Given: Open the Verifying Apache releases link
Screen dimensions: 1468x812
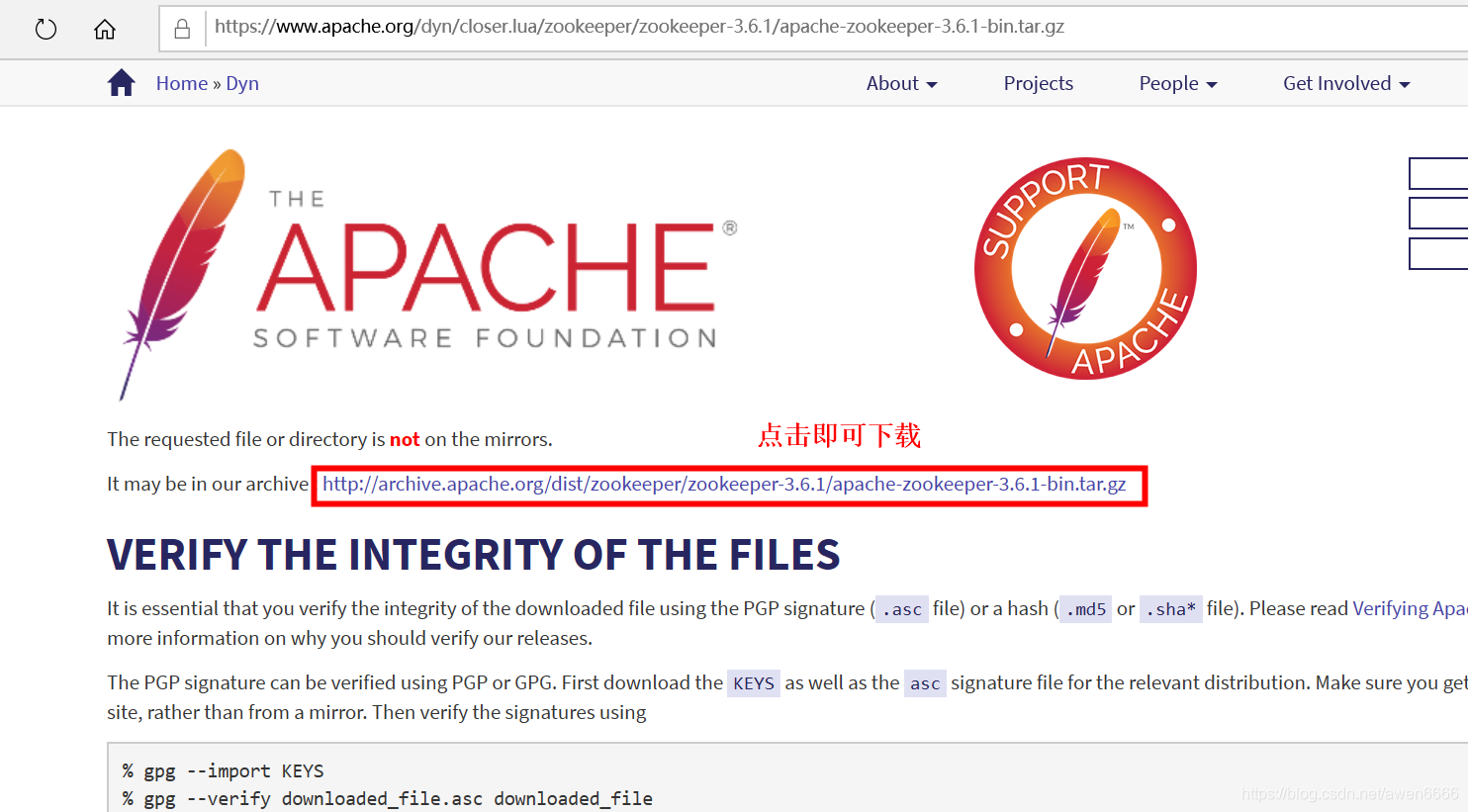Looking at the screenshot, I should pos(1410,608).
